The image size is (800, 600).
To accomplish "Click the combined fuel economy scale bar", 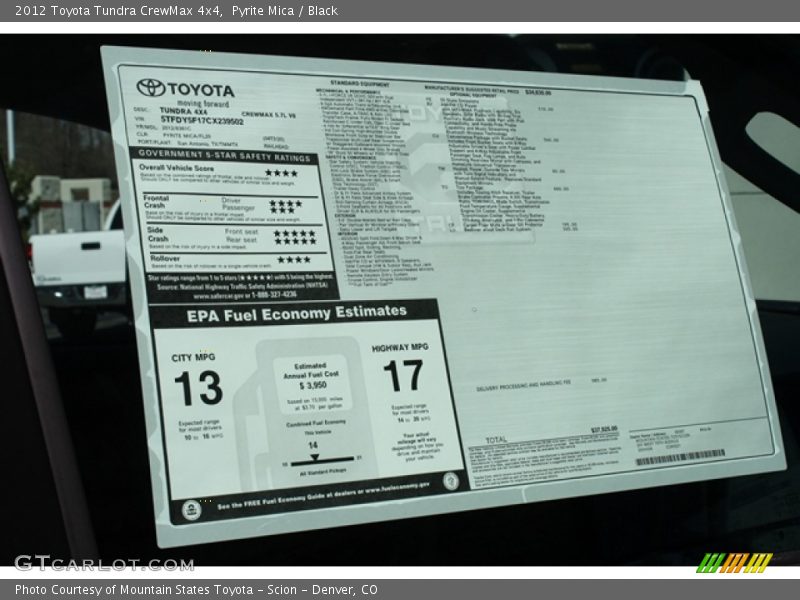I will (321, 460).
